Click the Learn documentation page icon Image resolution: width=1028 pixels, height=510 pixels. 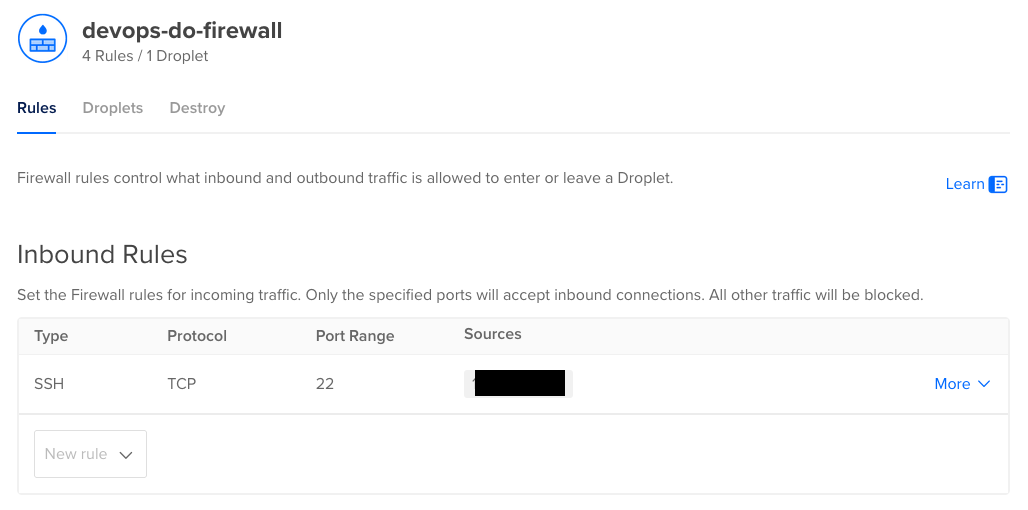coord(998,184)
